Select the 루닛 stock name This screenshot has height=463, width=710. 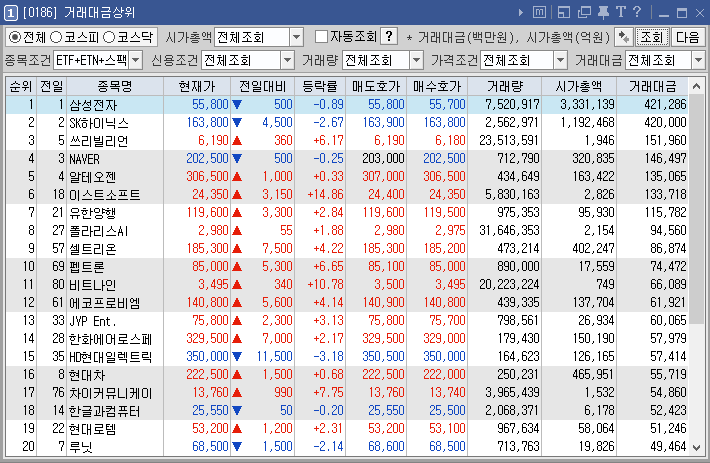coord(81,447)
